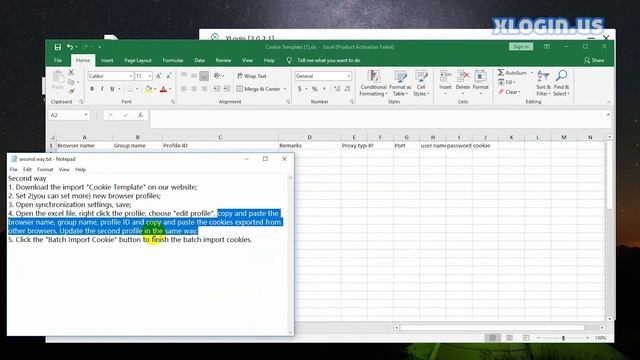Click the Select All corner triangle in Excel
640x360 pixels.
[52, 137]
